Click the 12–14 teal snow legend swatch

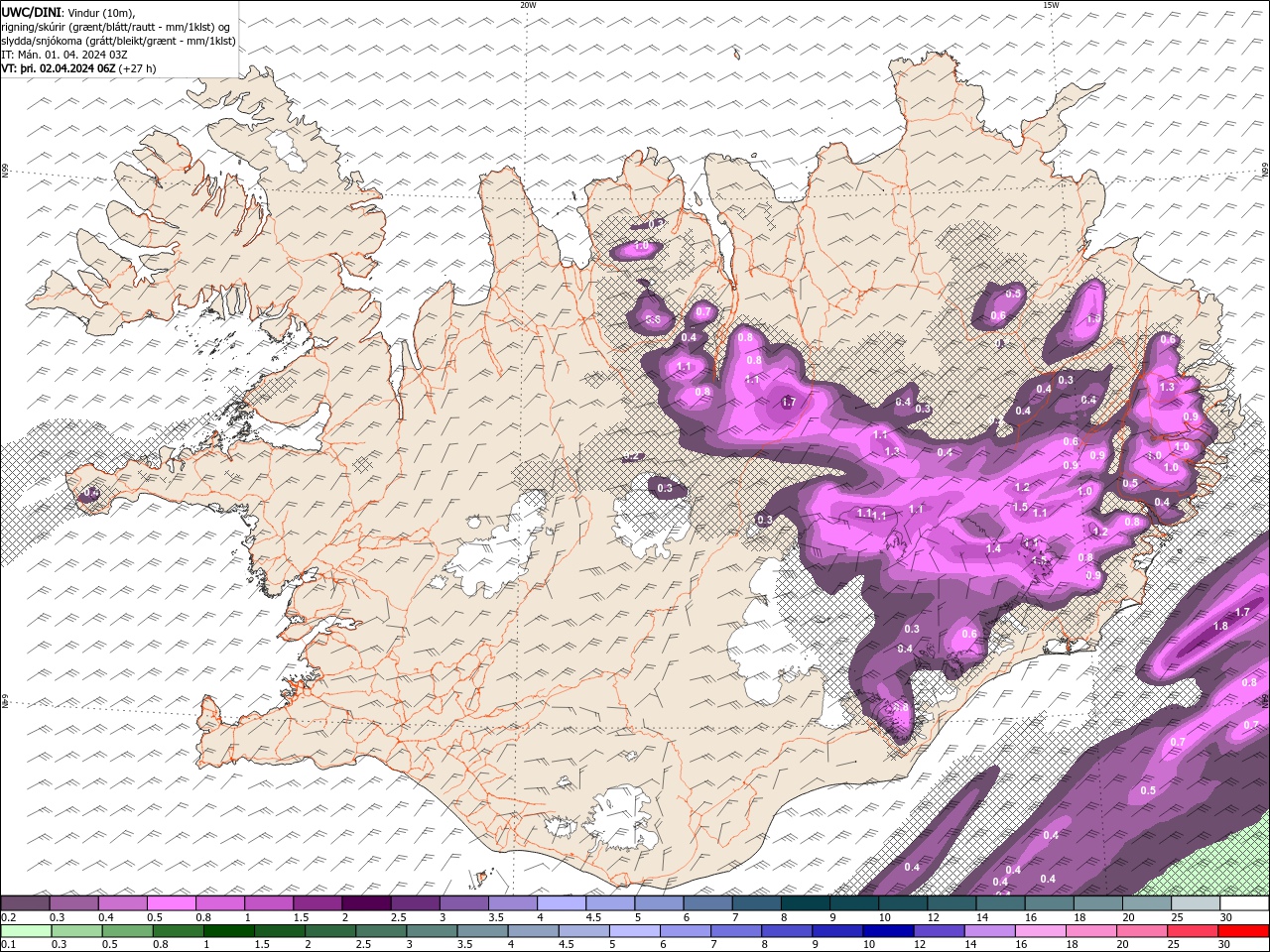951,903
